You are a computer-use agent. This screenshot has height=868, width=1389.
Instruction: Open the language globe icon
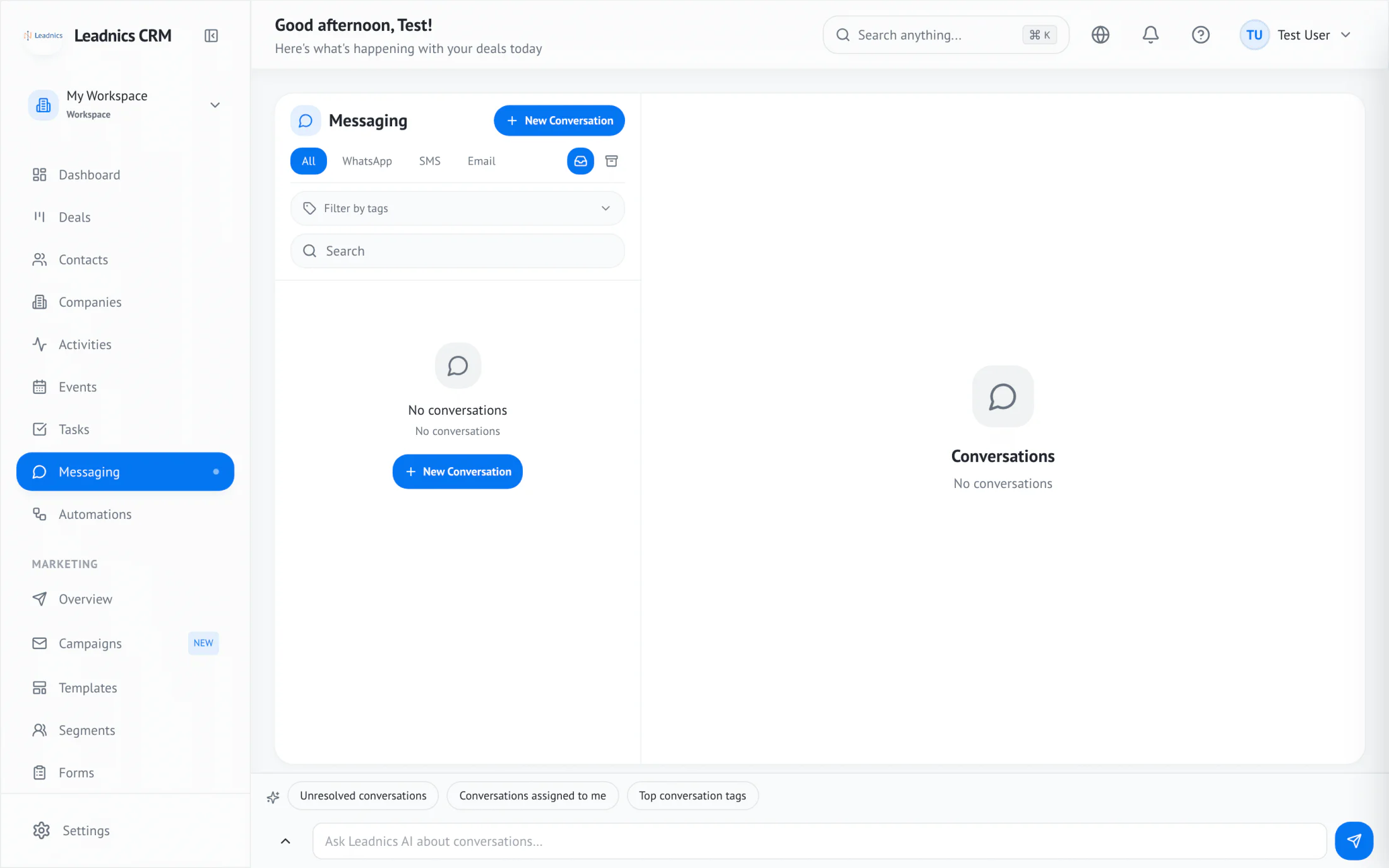pos(1100,35)
